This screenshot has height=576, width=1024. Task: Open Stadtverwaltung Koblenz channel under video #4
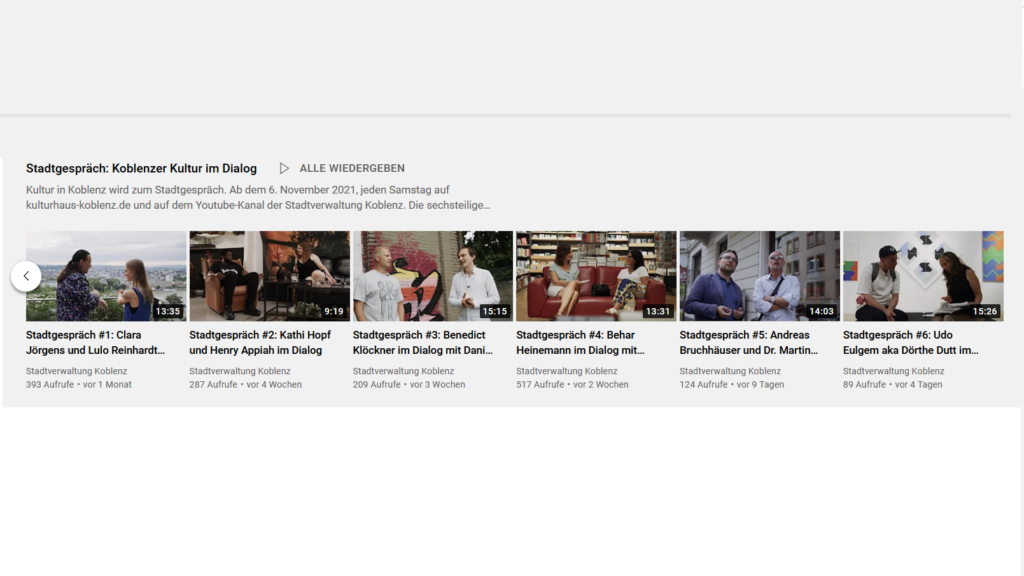click(566, 371)
